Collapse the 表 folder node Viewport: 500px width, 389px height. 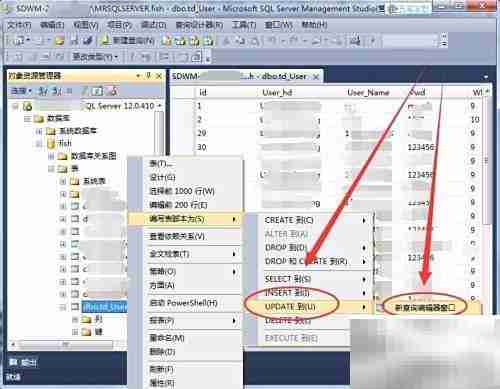coord(51,169)
